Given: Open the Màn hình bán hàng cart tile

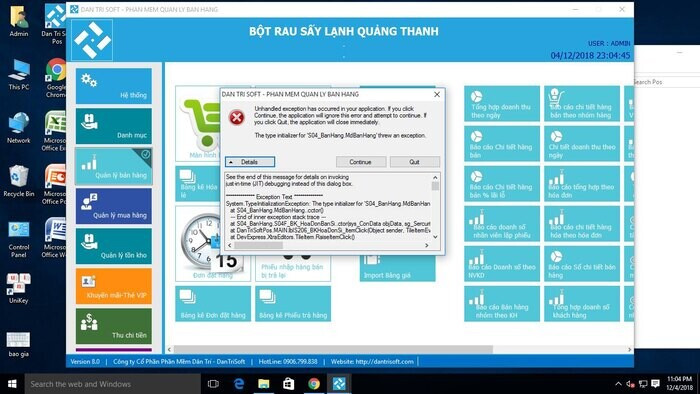Looking at the screenshot, I should (197, 125).
